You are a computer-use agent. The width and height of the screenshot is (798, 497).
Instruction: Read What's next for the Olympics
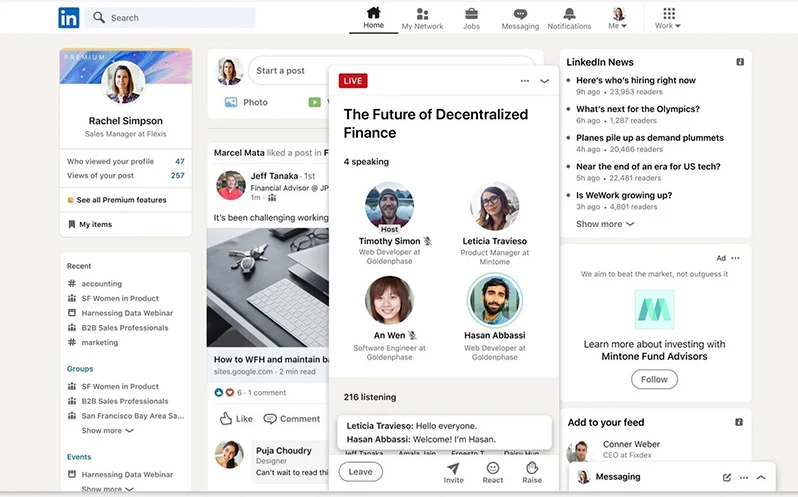click(x=638, y=109)
